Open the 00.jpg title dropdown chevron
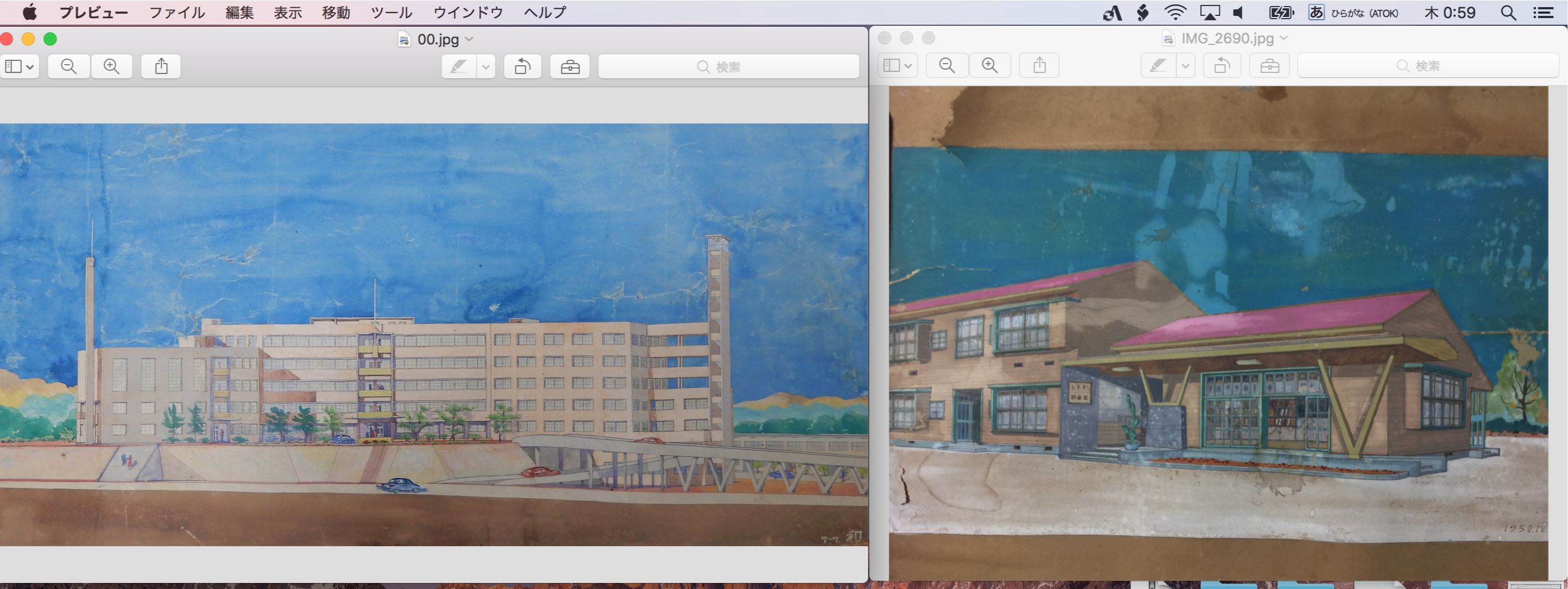Viewport: 1568px width, 589px height. tap(469, 39)
